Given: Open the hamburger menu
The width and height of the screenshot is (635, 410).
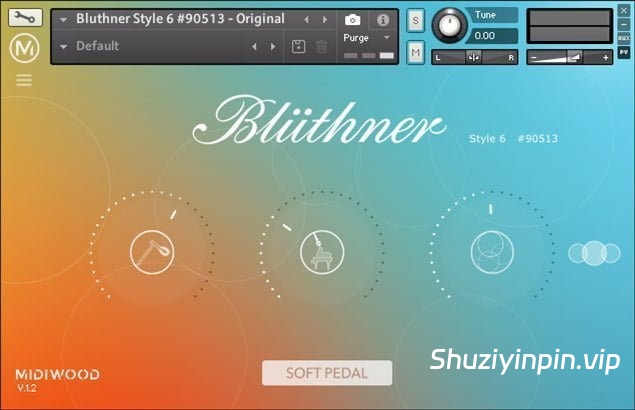Looking at the screenshot, I should point(24,80).
